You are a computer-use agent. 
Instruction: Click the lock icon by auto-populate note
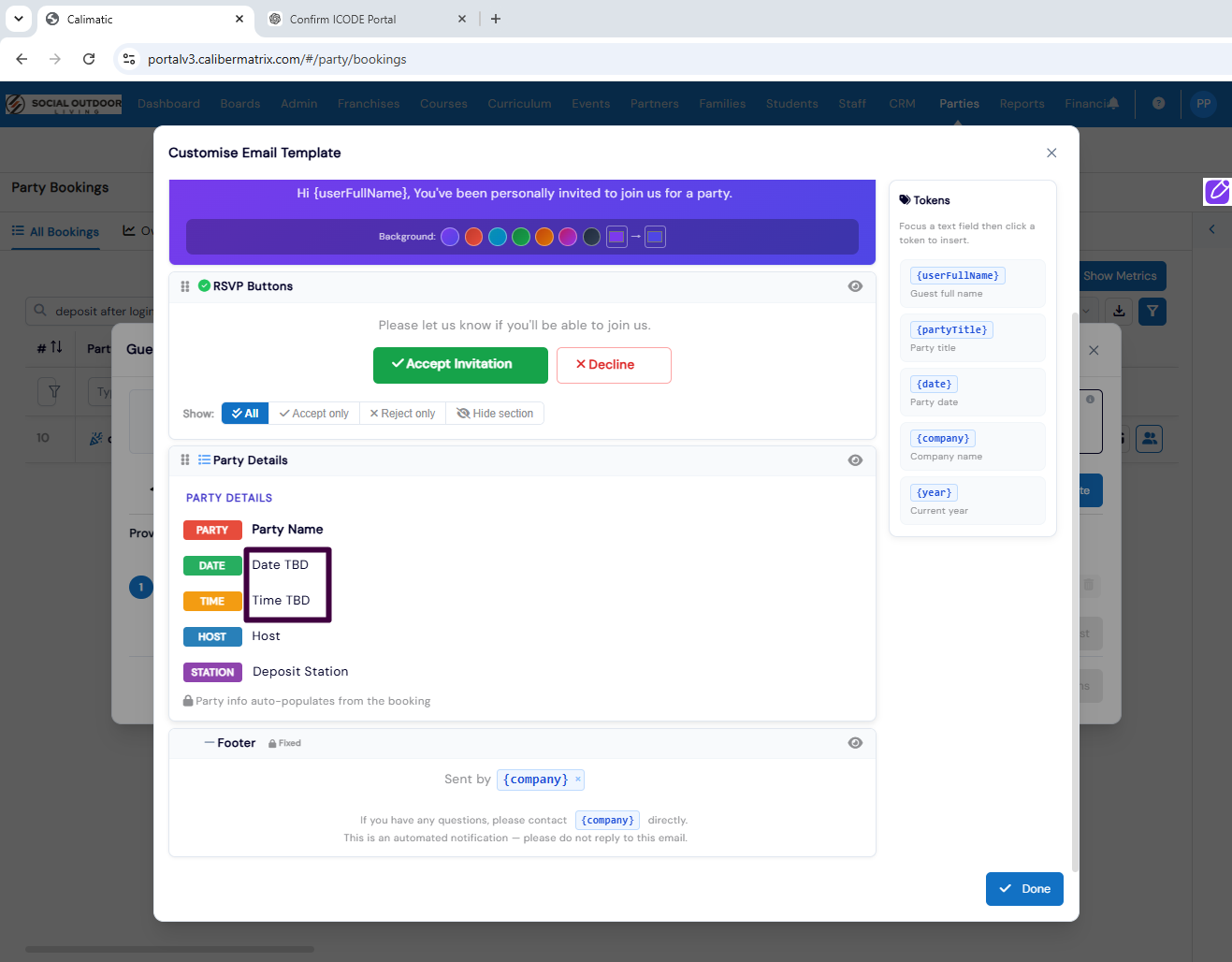pos(188,701)
